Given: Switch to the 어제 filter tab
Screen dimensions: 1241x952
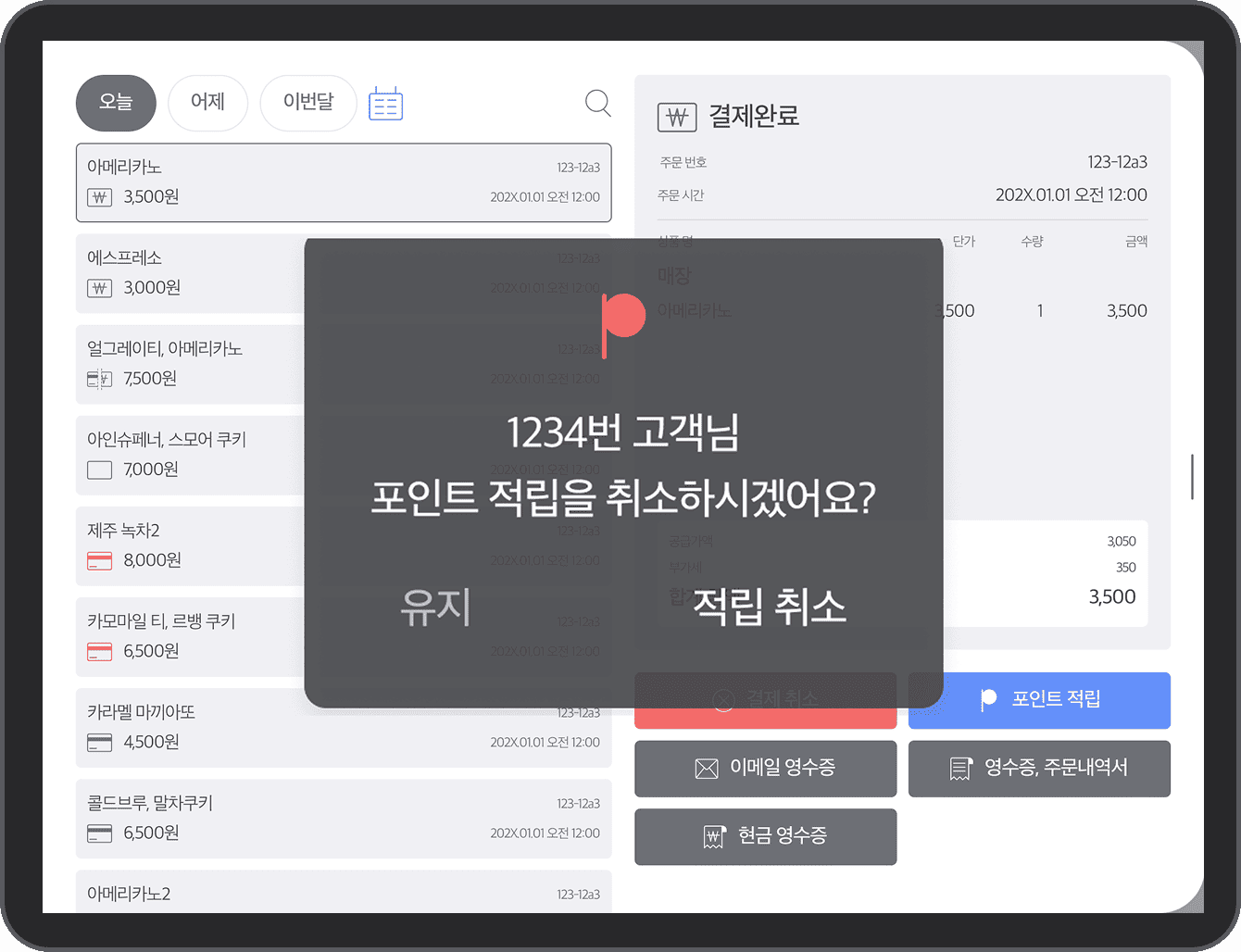Looking at the screenshot, I should (x=207, y=103).
